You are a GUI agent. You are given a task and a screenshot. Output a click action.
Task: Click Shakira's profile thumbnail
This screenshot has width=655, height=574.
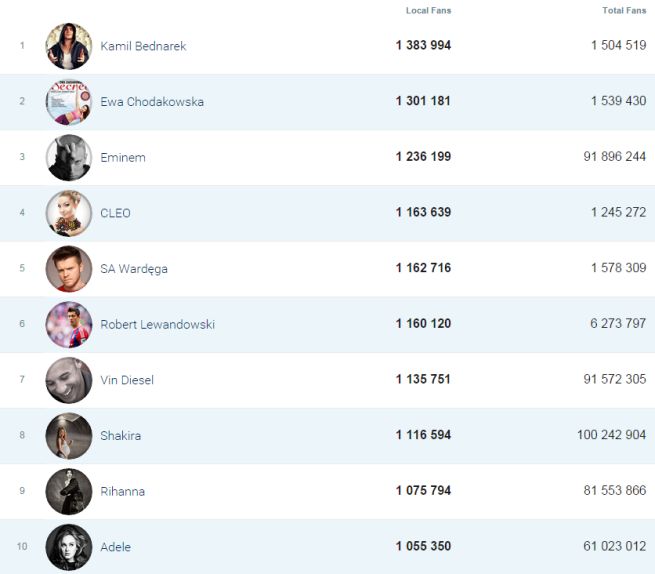(x=68, y=436)
